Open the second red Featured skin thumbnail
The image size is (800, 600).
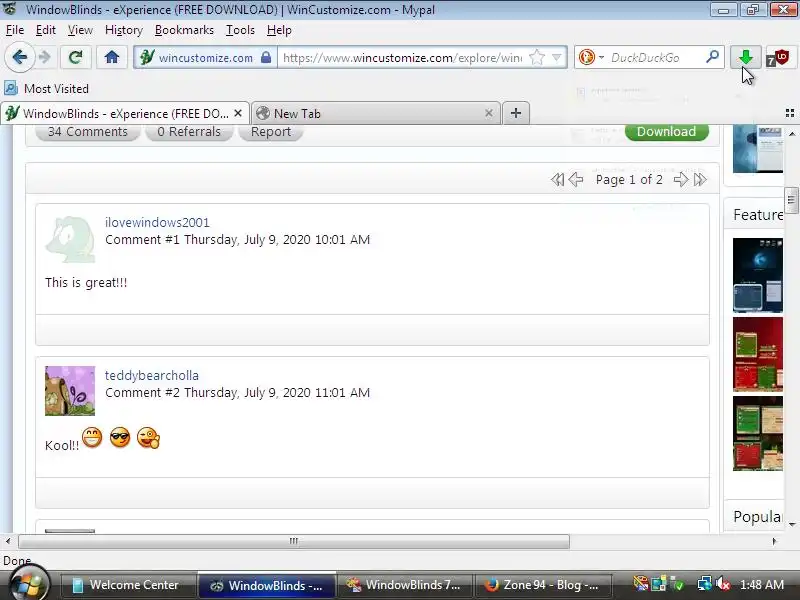tap(758, 355)
